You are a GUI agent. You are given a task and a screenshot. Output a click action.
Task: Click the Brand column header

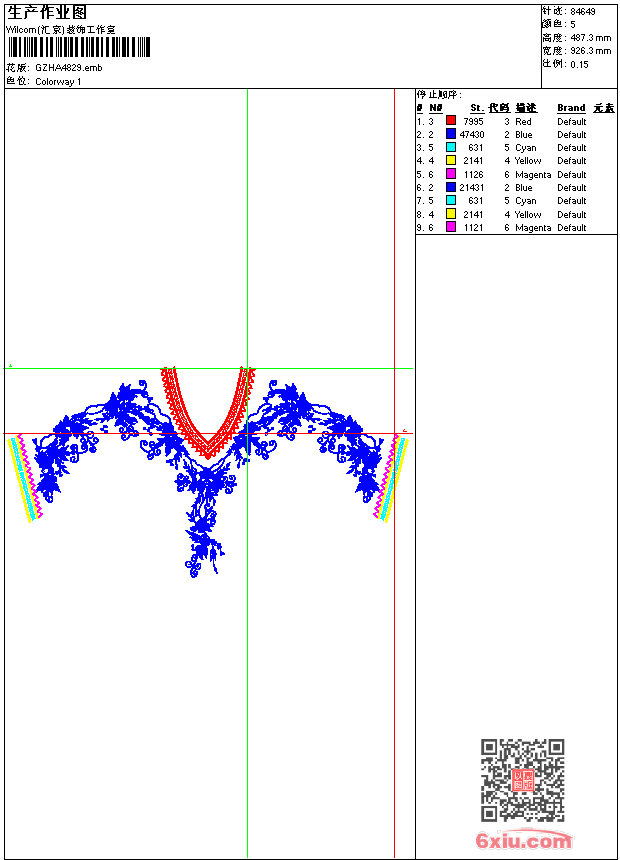pos(571,108)
